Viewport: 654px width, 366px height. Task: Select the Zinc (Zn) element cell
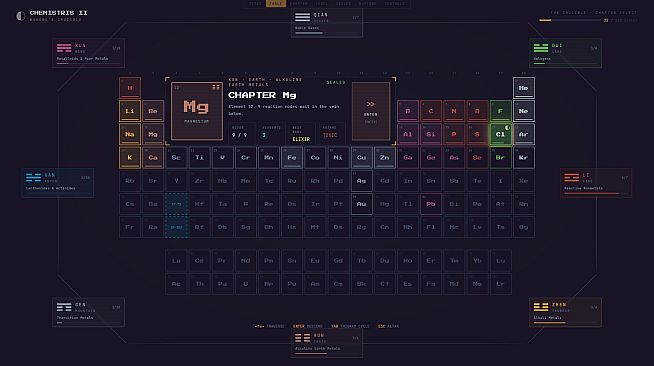coord(385,158)
